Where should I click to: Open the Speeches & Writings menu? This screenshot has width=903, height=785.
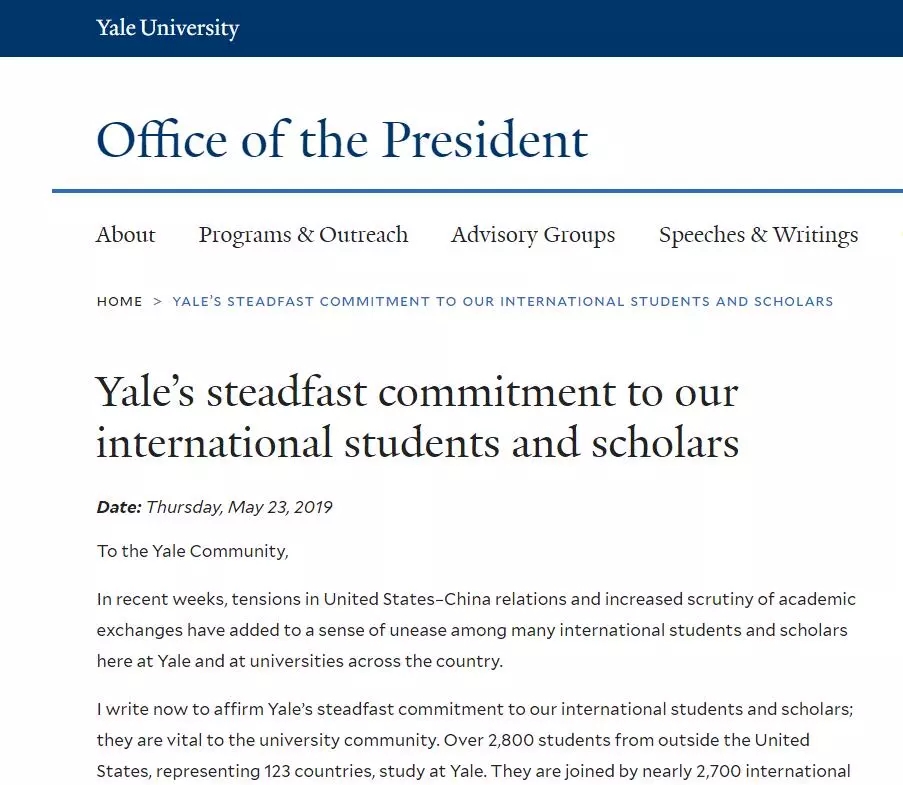(758, 234)
